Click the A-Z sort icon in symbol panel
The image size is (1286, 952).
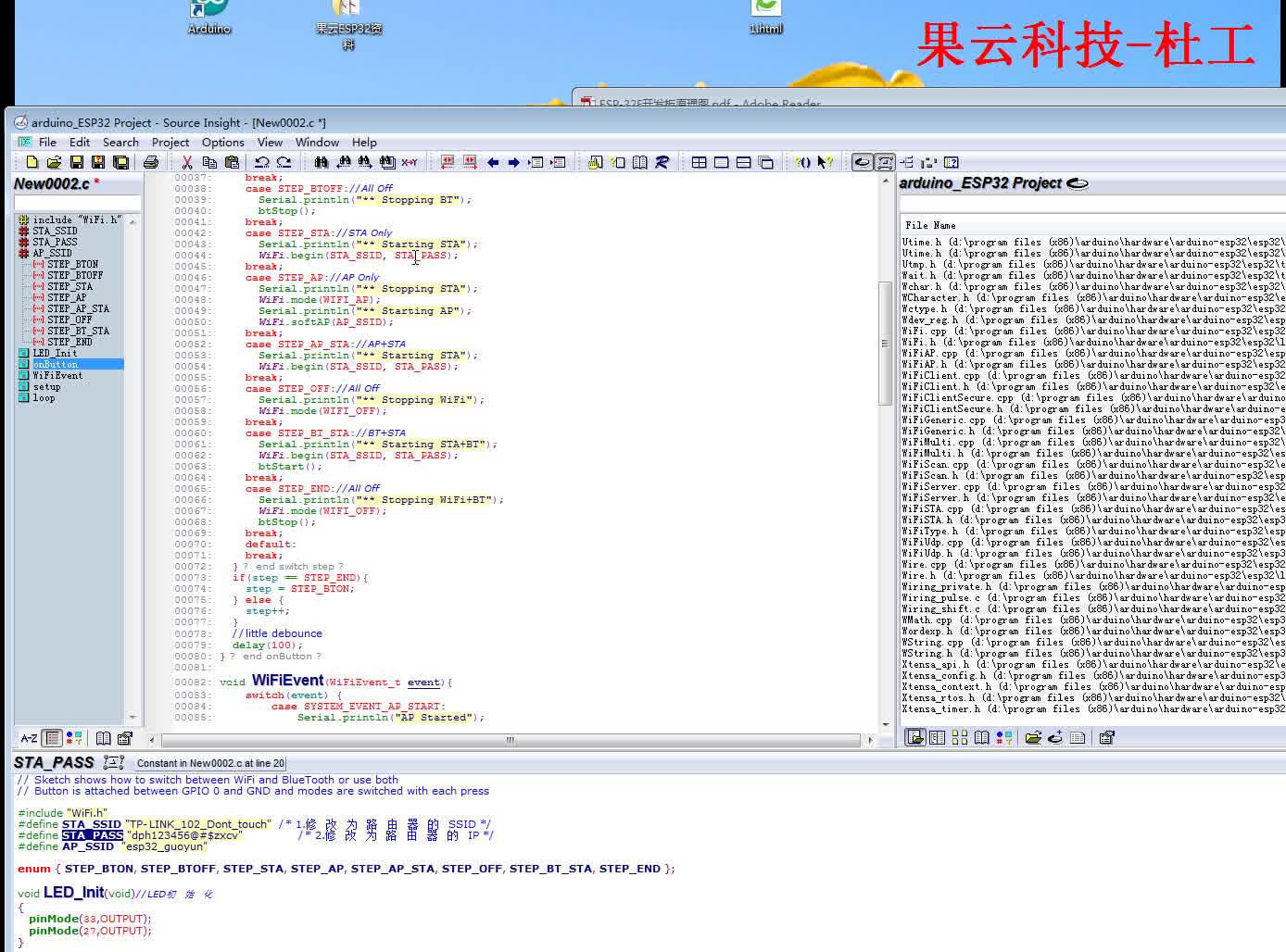pos(29,738)
